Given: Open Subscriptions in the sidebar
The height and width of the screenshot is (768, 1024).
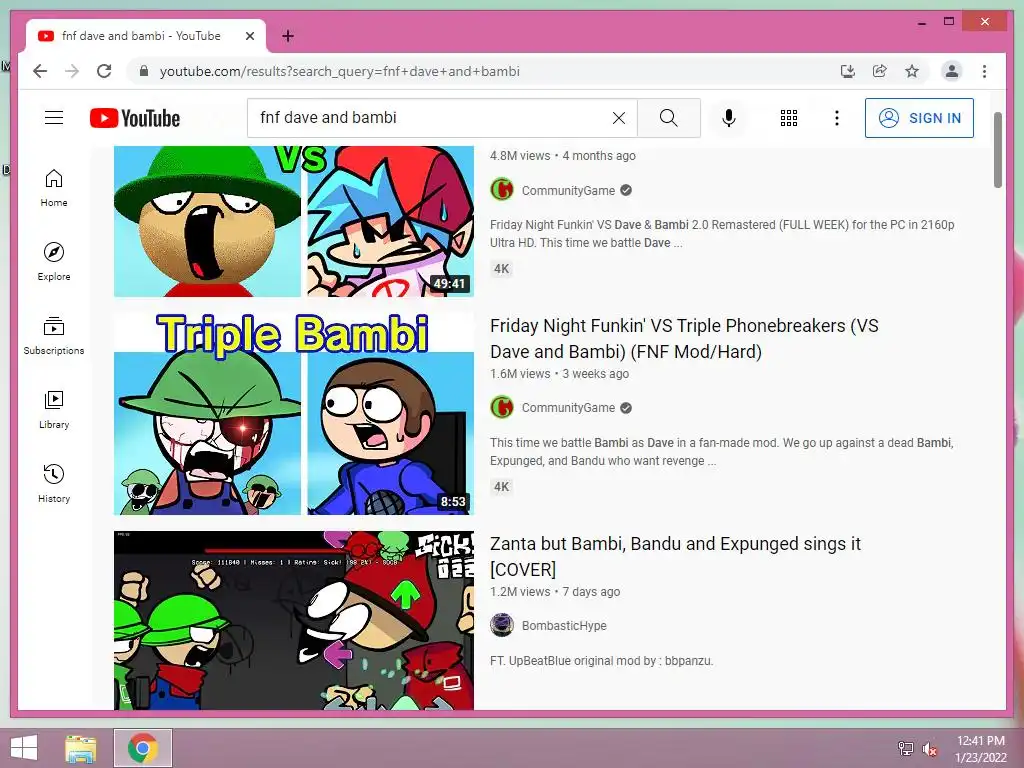Looking at the screenshot, I should point(54,336).
